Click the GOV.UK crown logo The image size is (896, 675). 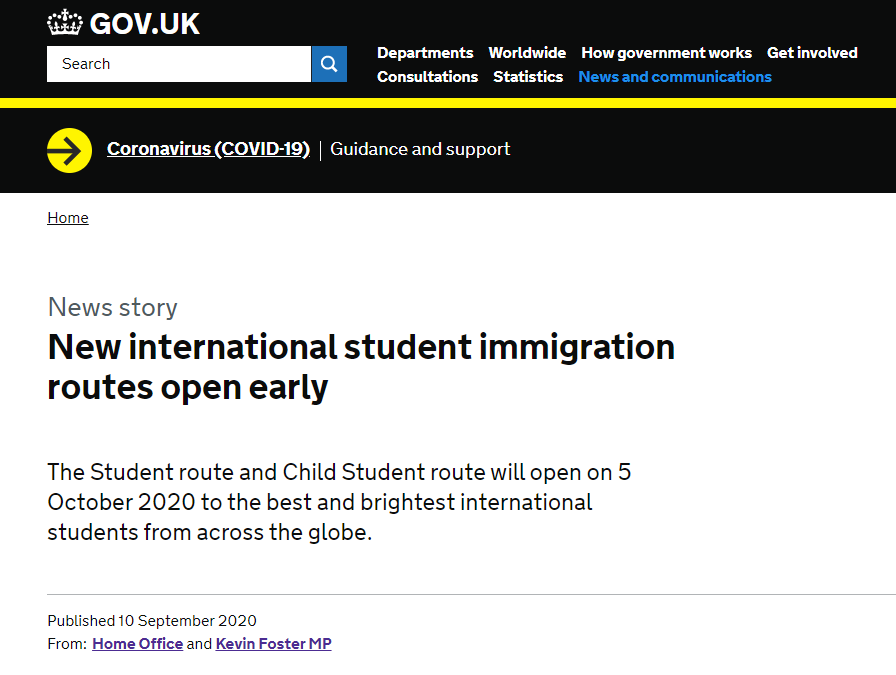point(65,23)
